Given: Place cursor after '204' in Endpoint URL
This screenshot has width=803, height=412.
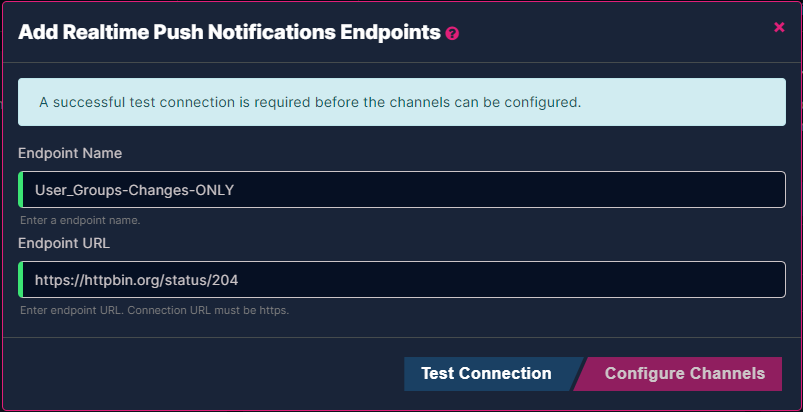Looking at the screenshot, I should [239, 280].
